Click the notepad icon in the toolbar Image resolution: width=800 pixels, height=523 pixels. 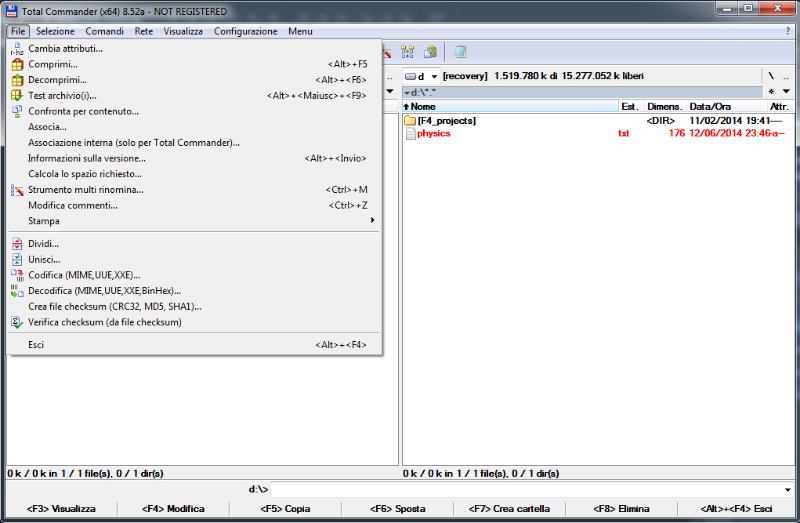[460, 52]
